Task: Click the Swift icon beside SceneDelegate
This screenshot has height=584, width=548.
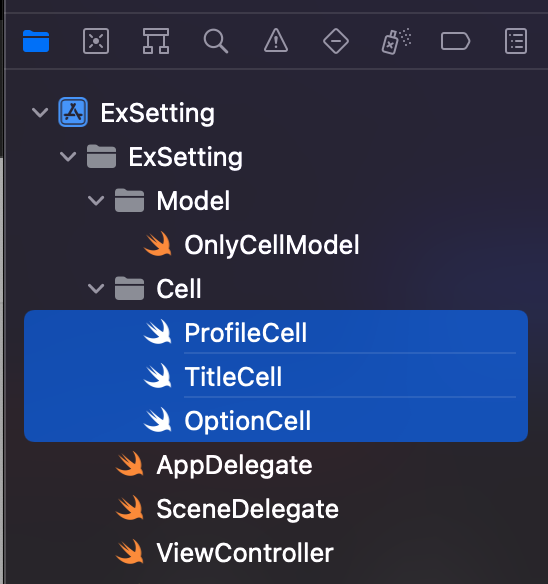Action: pyautogui.click(x=130, y=508)
